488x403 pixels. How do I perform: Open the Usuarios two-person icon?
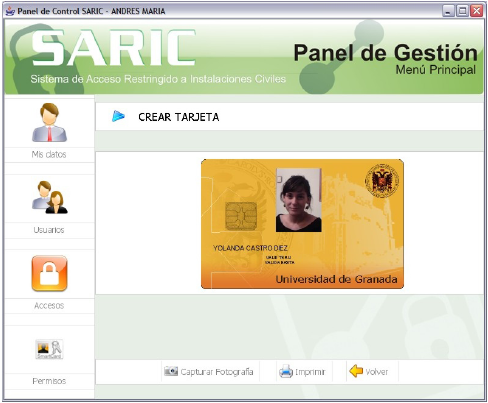[49, 197]
